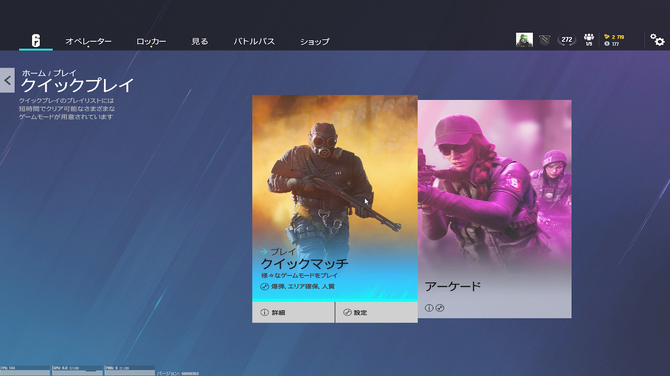Click the R6 Credits balance
Screen dimensions: 670x376
tap(612, 44)
